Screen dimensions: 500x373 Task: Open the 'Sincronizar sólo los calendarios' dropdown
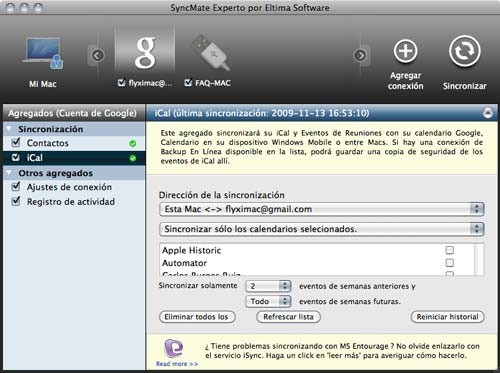(x=322, y=229)
